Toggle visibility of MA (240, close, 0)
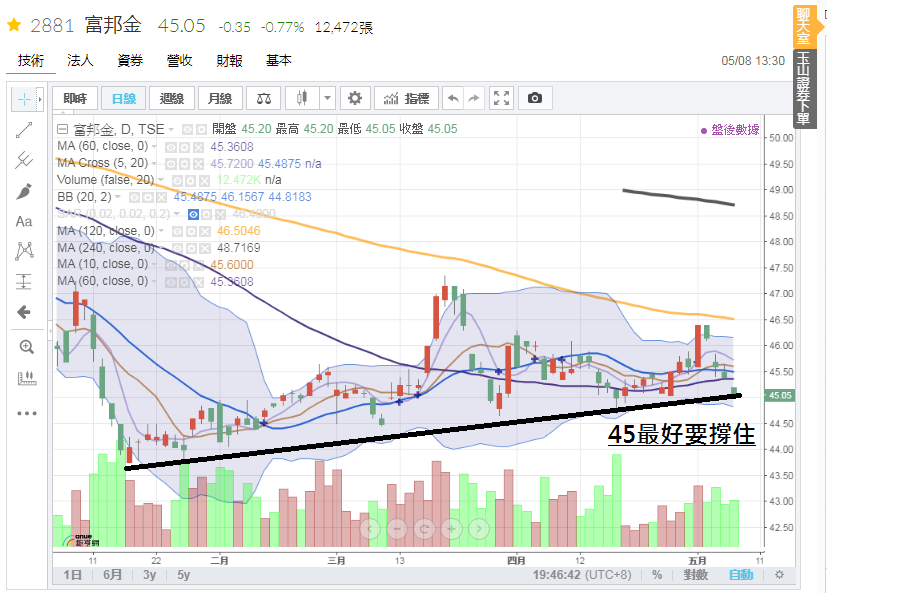 [x=177, y=249]
